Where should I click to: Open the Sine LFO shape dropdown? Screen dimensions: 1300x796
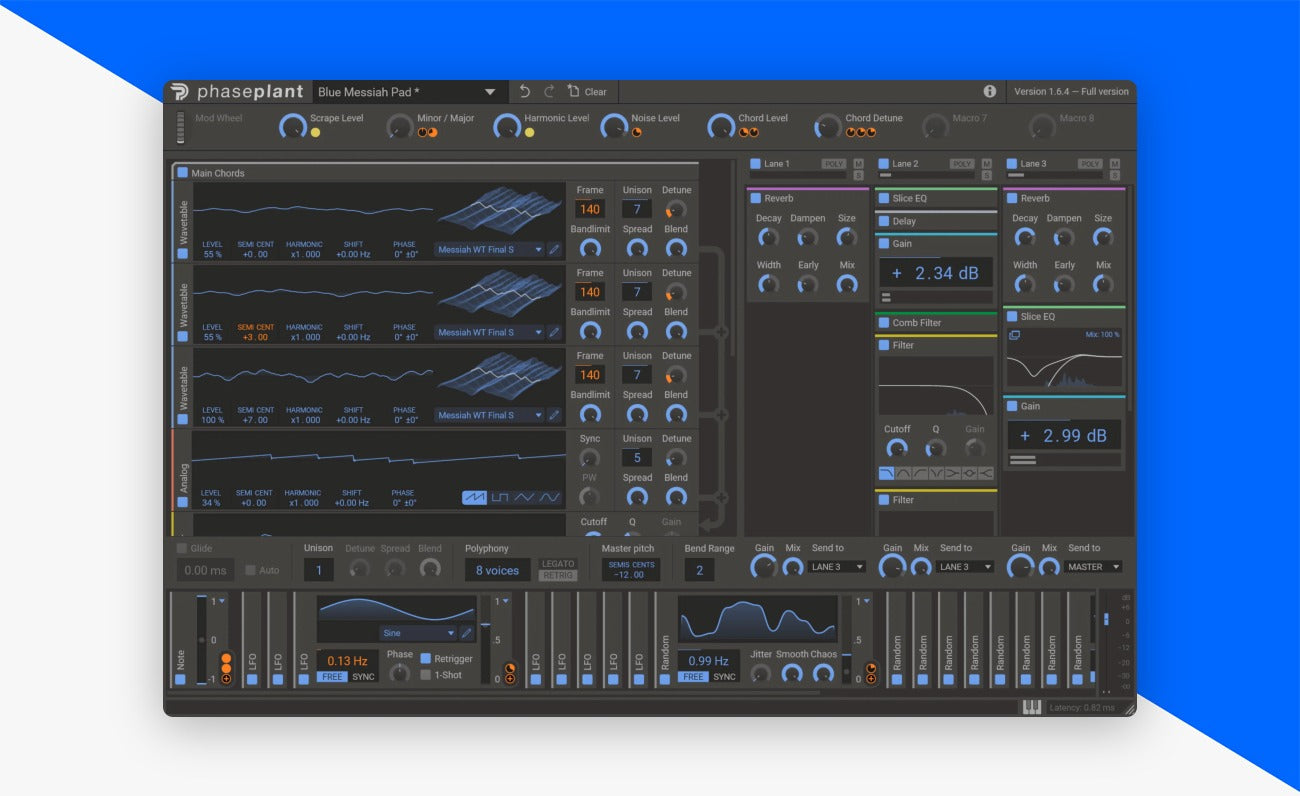(x=418, y=633)
